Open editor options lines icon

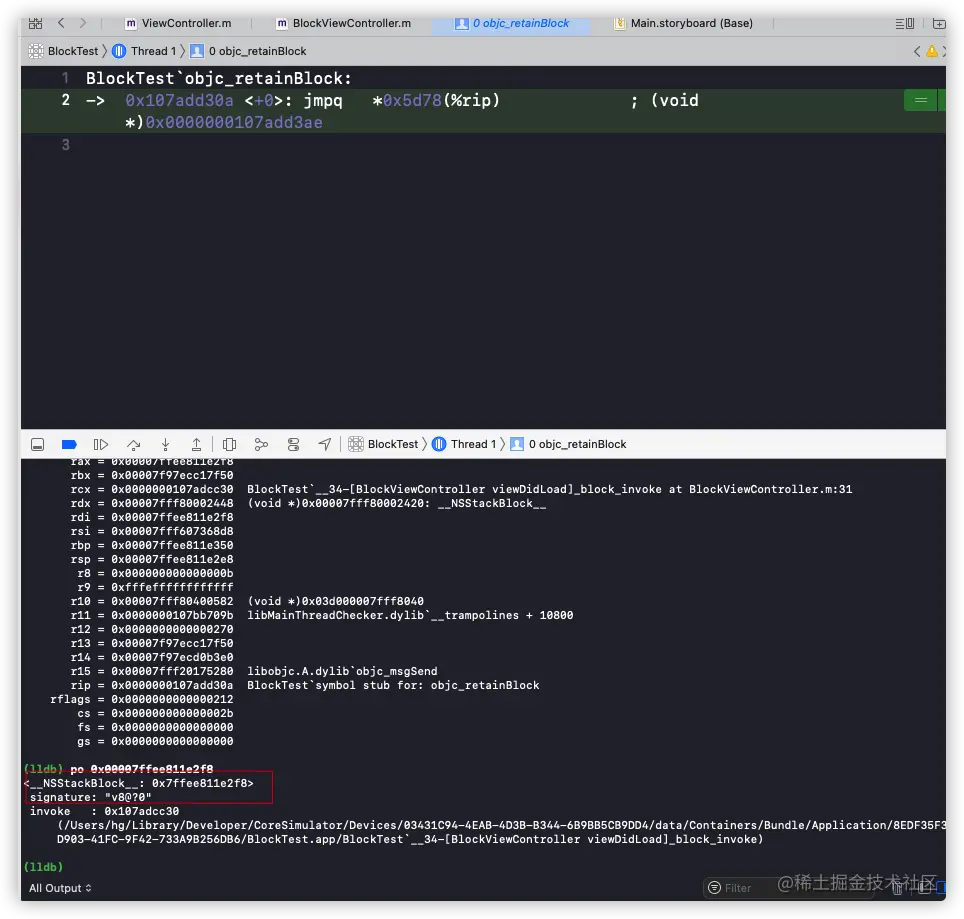coord(904,23)
